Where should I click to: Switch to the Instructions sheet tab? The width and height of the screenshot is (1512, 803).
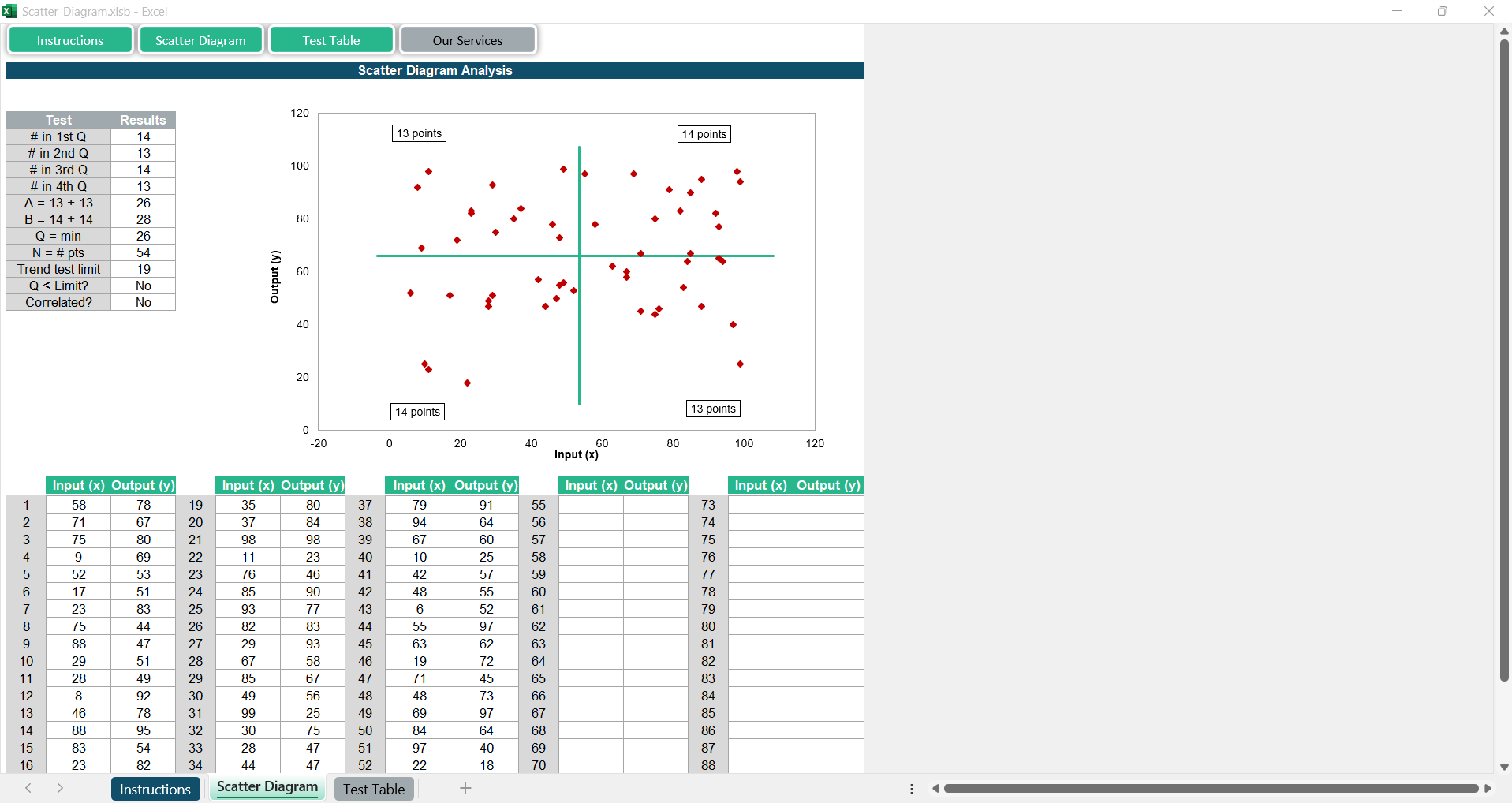click(x=155, y=789)
